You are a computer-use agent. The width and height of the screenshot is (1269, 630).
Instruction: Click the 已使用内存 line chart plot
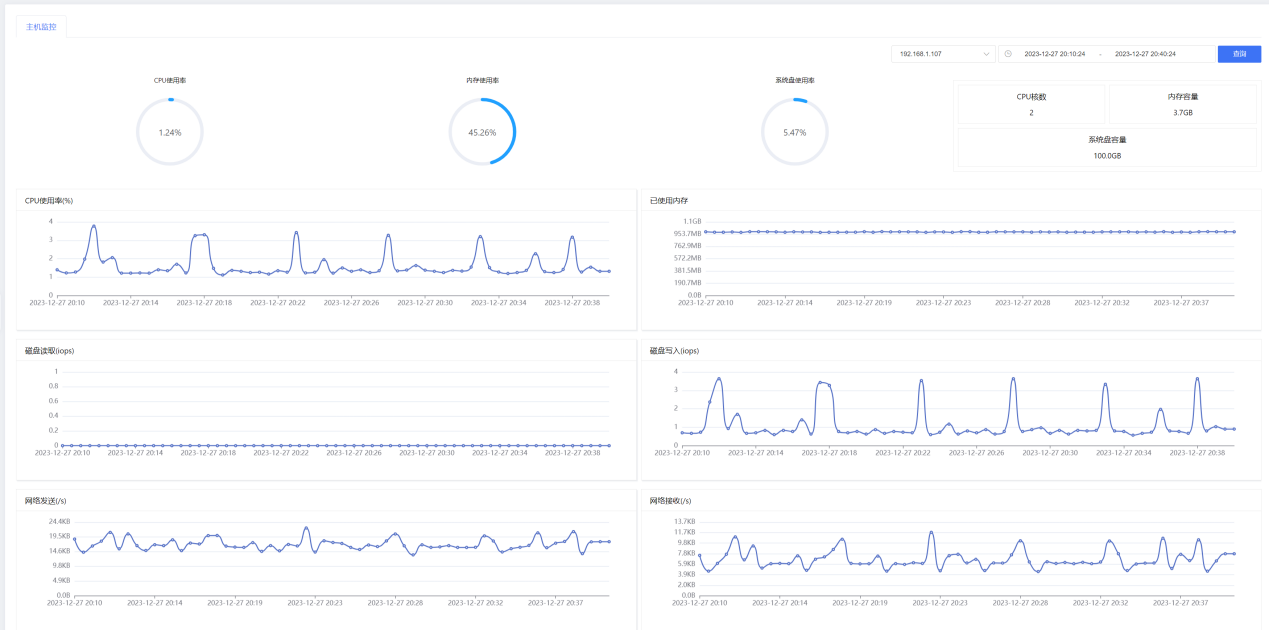pos(970,258)
